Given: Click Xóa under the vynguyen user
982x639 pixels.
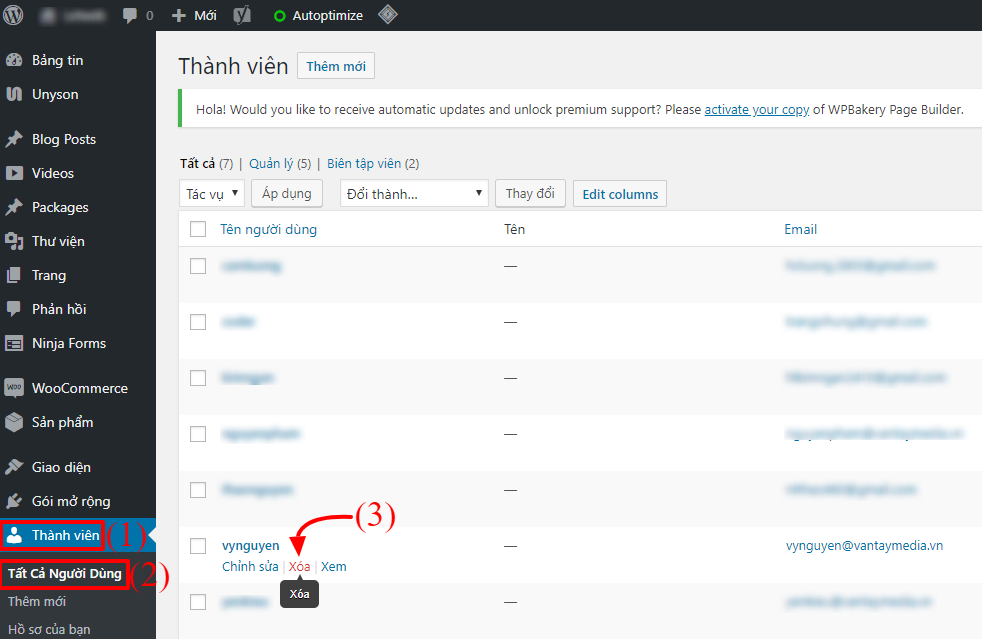Looking at the screenshot, I should 299,566.
